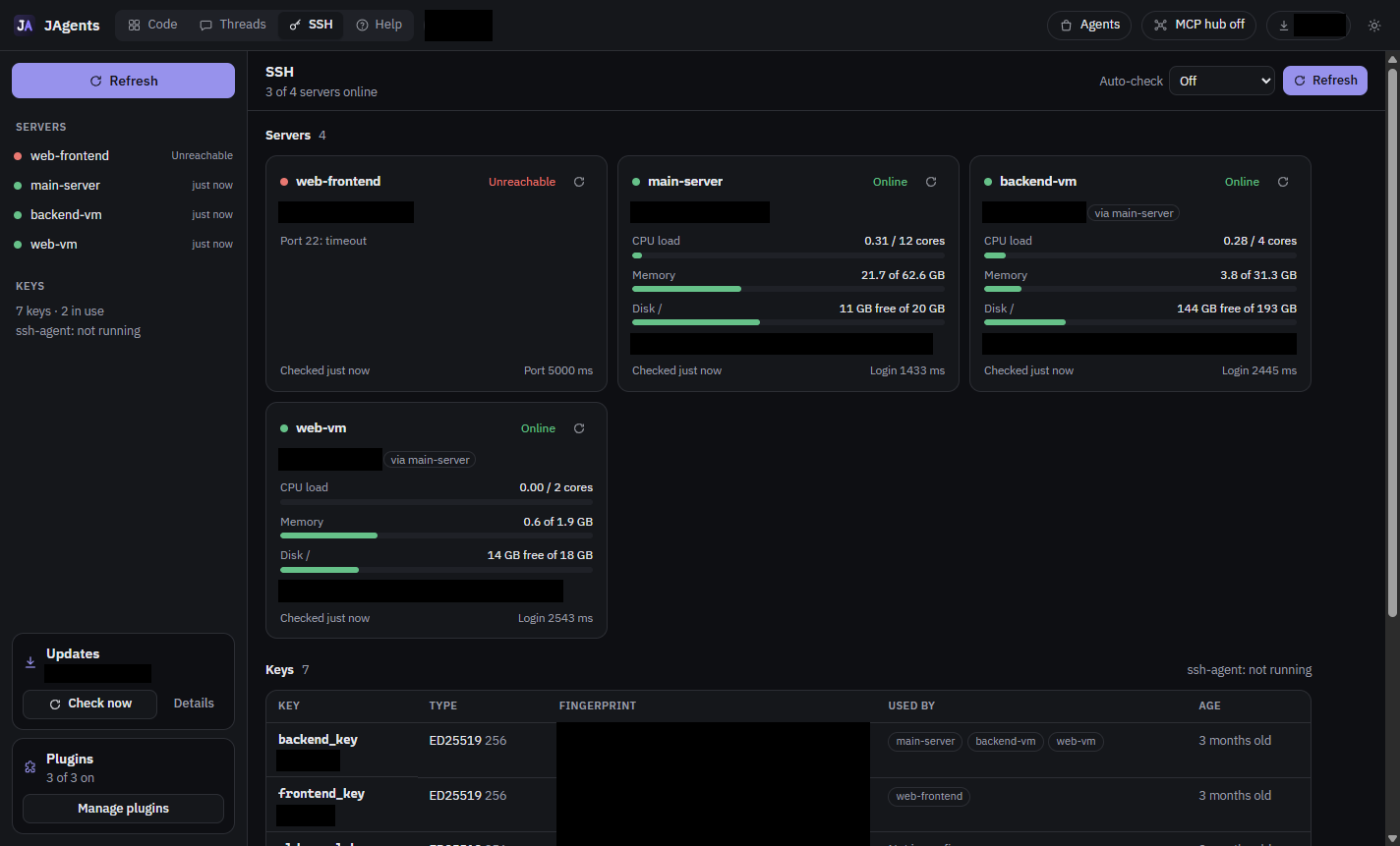Click the sidebar Refresh button
The height and width of the screenshot is (846, 1400).
pos(123,81)
